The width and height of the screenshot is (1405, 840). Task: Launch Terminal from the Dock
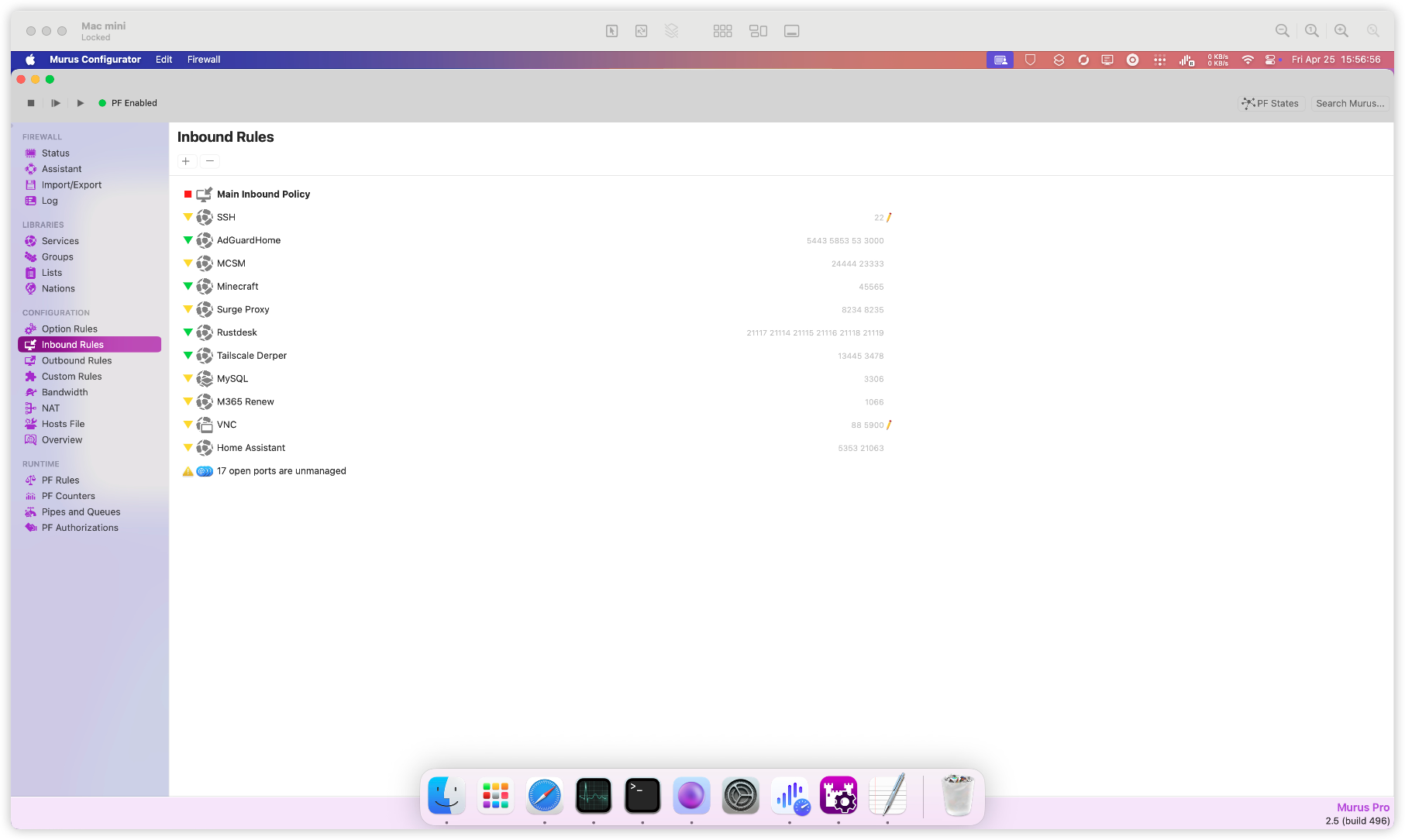point(642,796)
